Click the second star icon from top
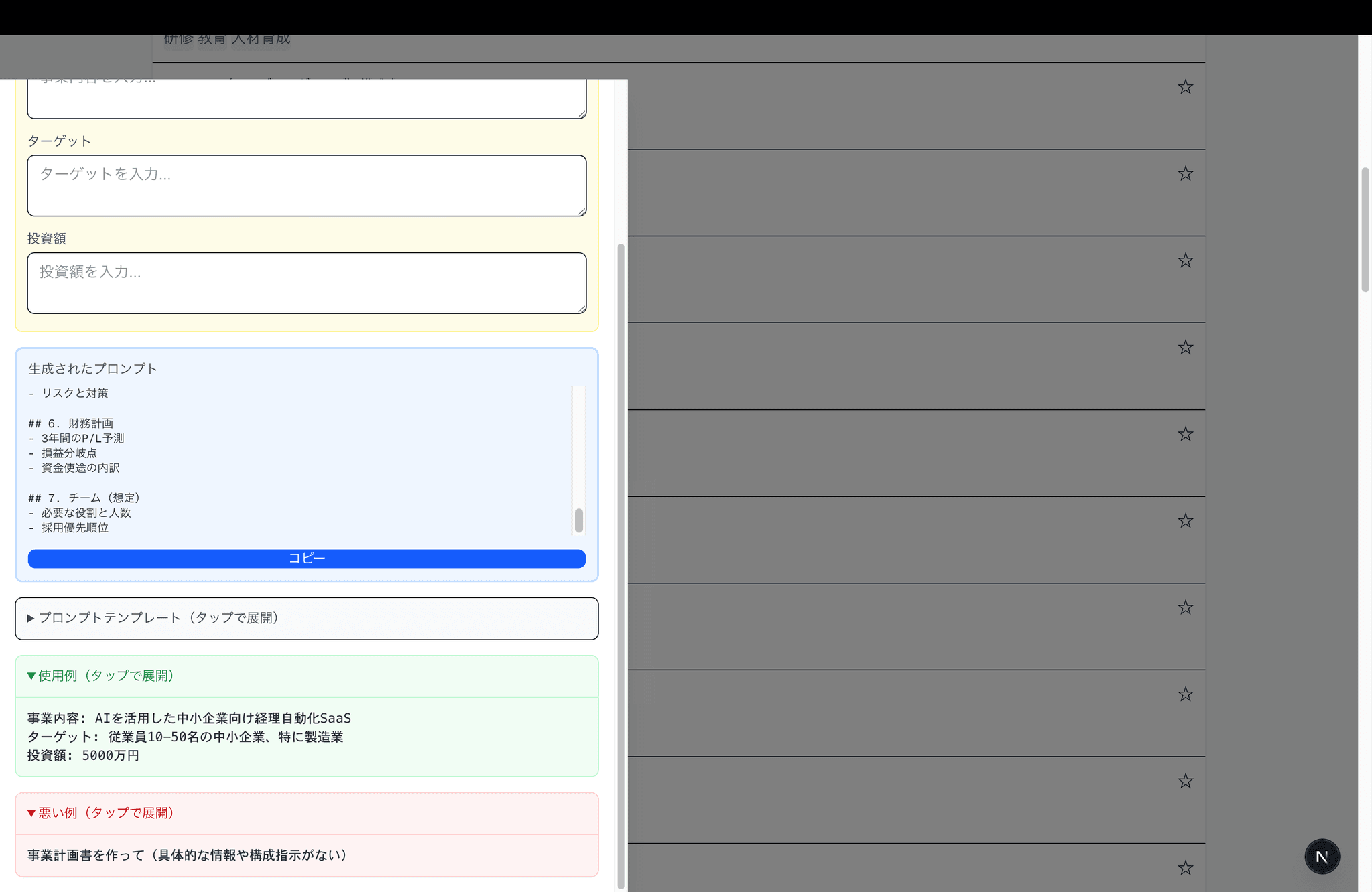Screen dimensions: 1372x892 1185,174
